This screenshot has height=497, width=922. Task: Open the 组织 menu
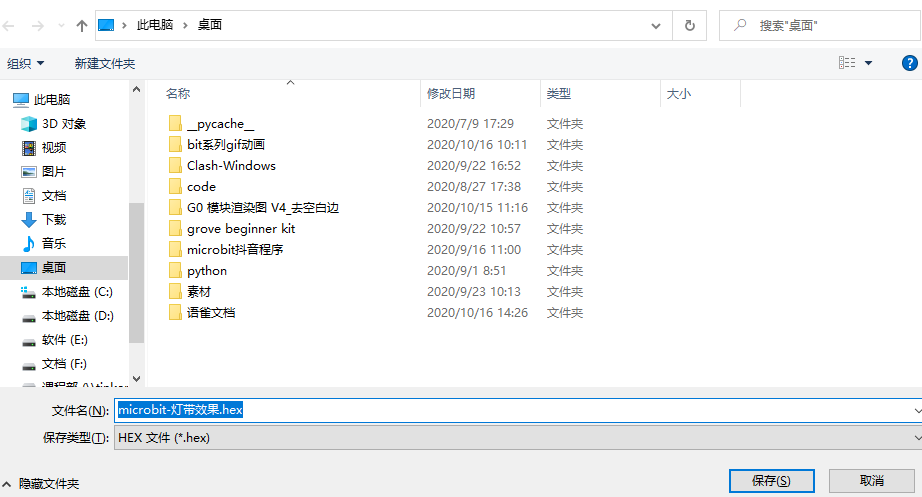(25, 64)
